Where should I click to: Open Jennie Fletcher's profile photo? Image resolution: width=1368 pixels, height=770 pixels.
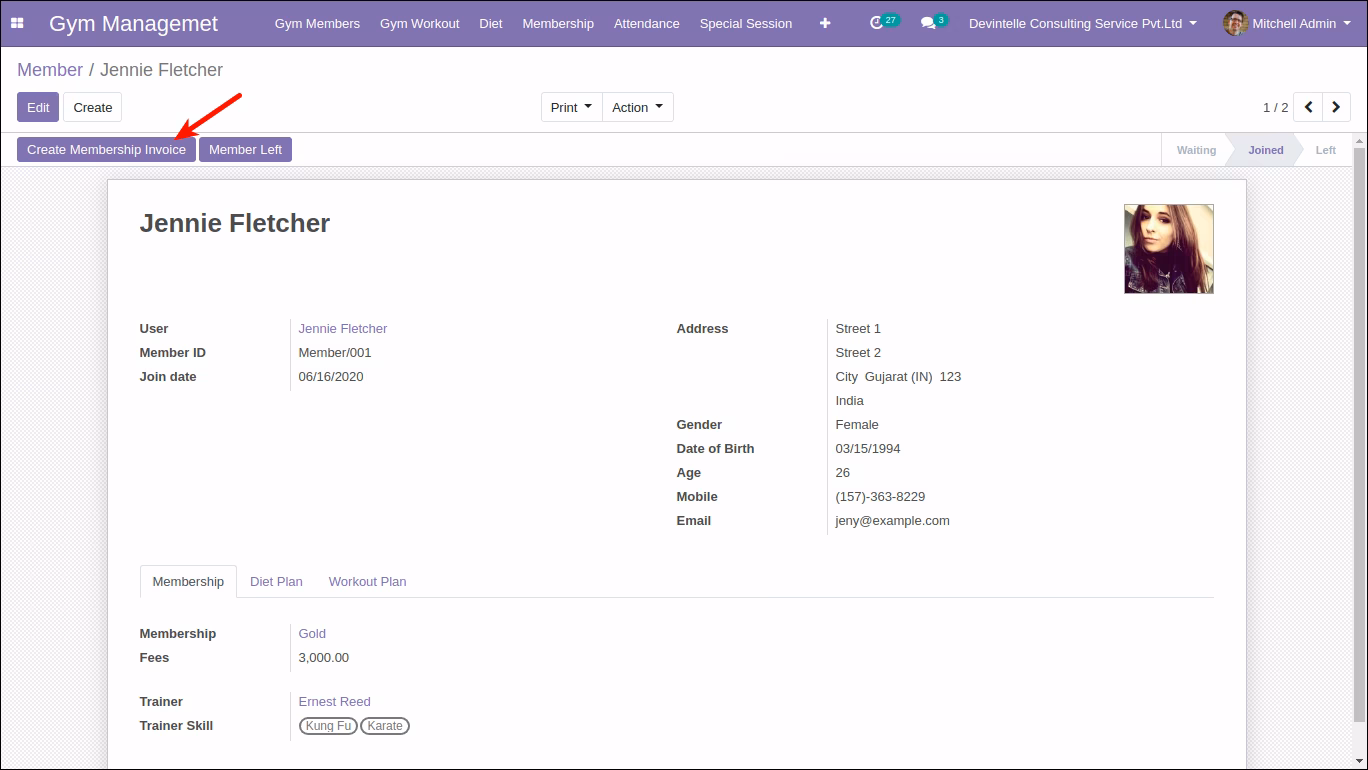click(x=1169, y=249)
